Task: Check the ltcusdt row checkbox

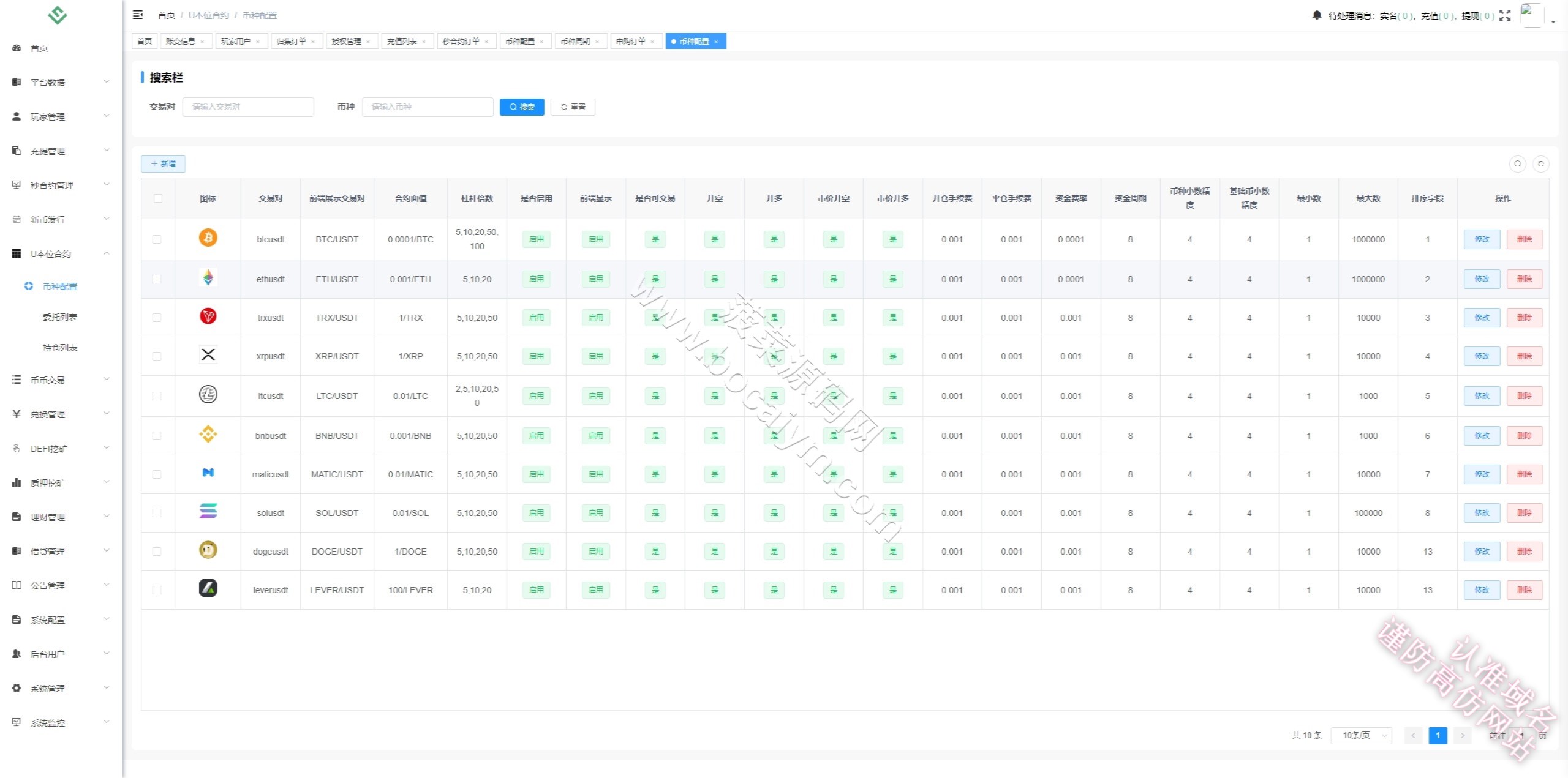Action: (157, 396)
